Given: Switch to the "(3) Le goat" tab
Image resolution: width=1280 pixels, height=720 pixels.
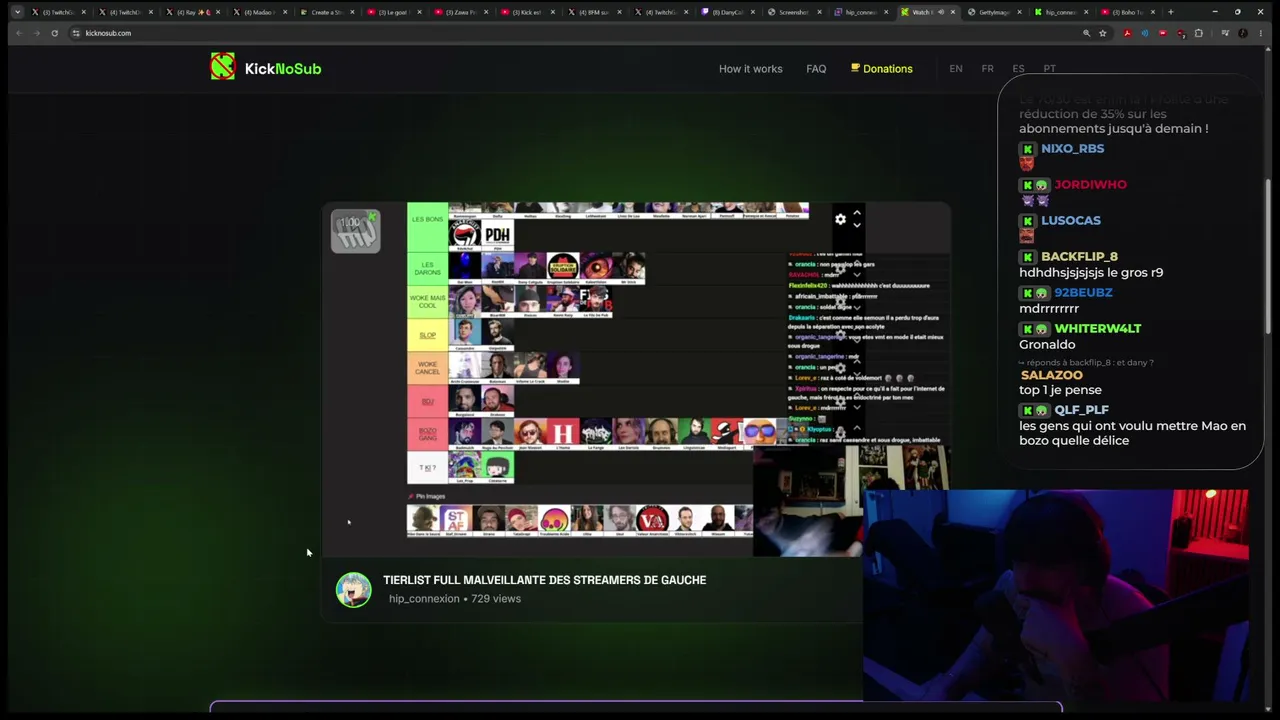Looking at the screenshot, I should [x=395, y=12].
